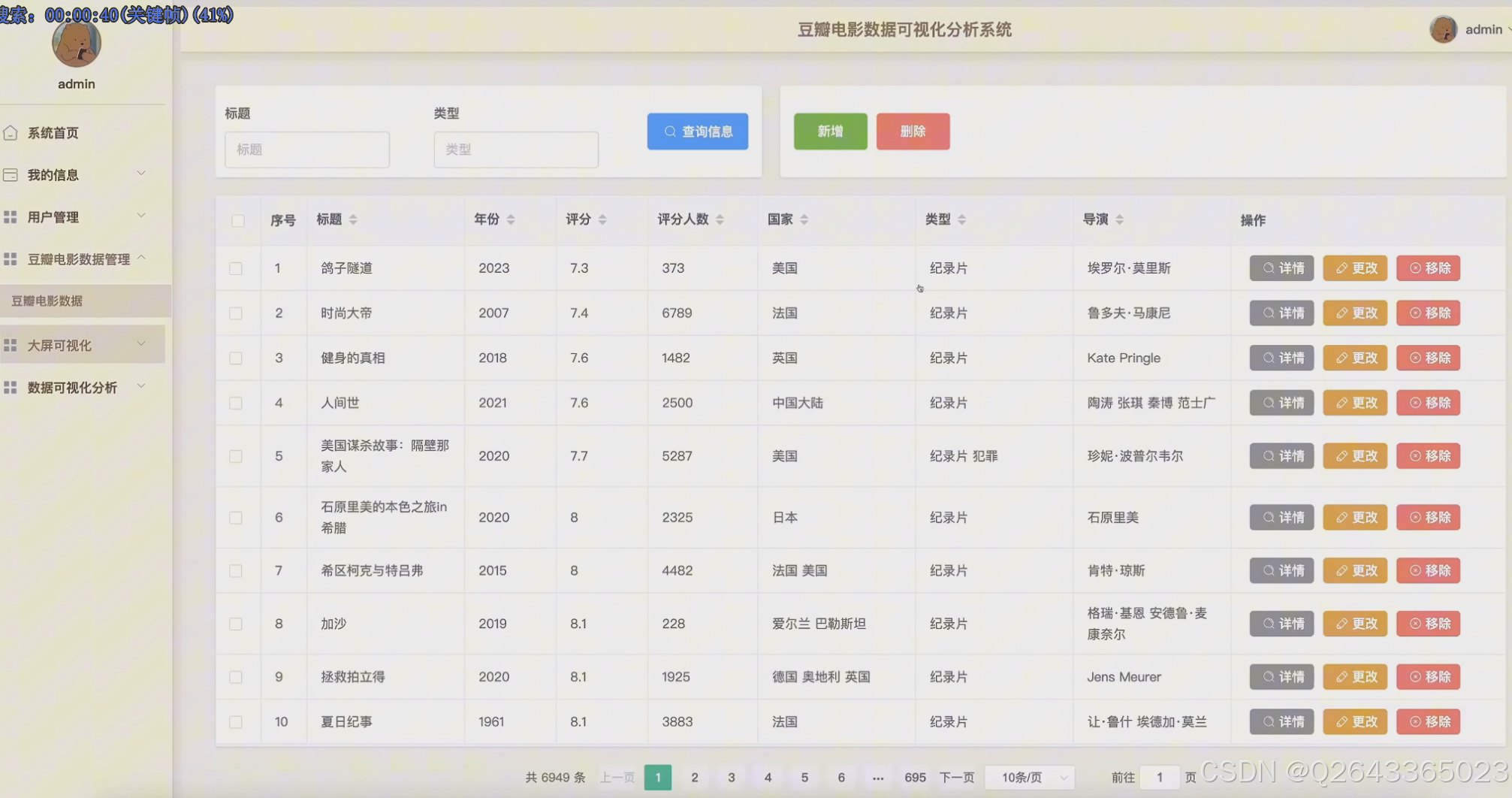Tick the checkbox for 夏日纪事
Viewport: 1512px width, 798px height.
(236, 722)
